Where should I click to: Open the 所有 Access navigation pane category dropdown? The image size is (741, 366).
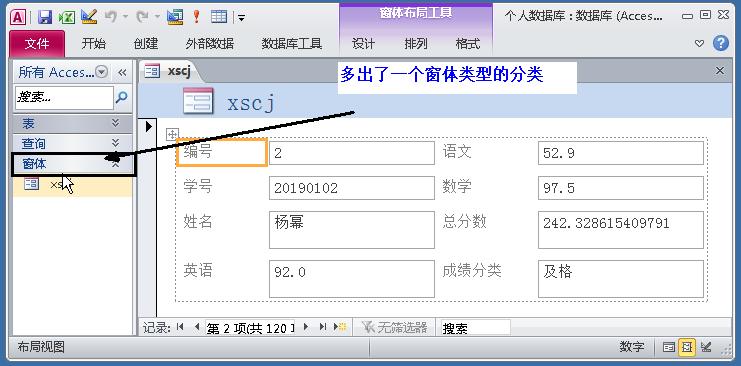pos(102,72)
